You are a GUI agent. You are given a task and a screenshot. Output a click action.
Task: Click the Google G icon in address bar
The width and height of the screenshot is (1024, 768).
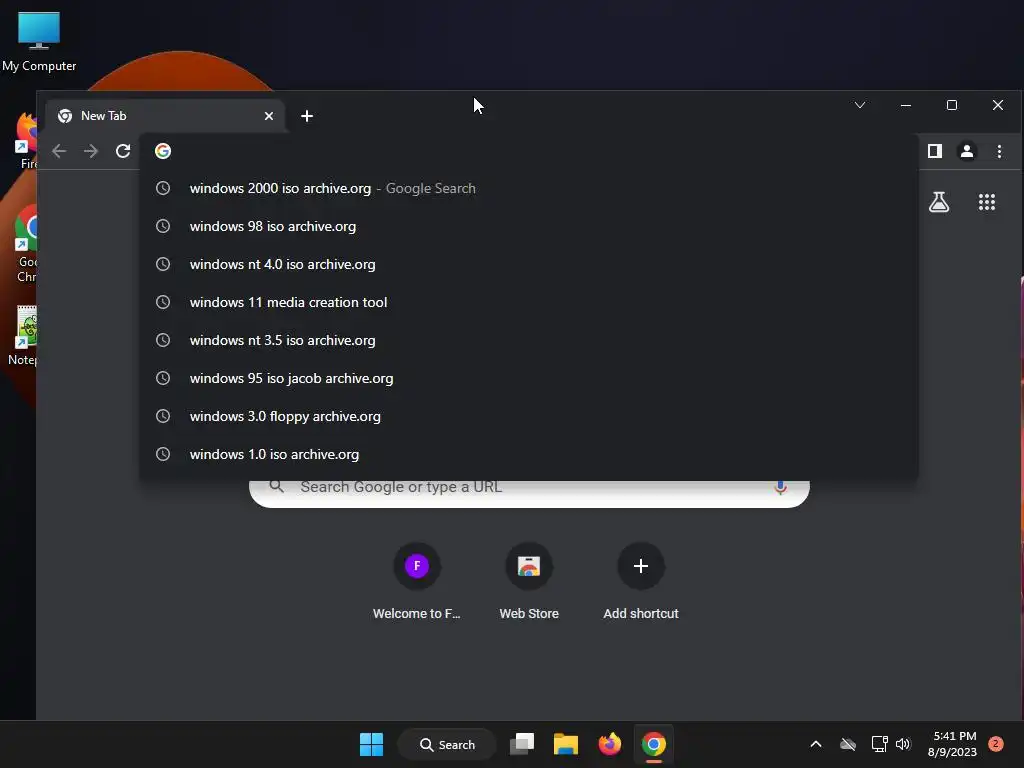[163, 152]
